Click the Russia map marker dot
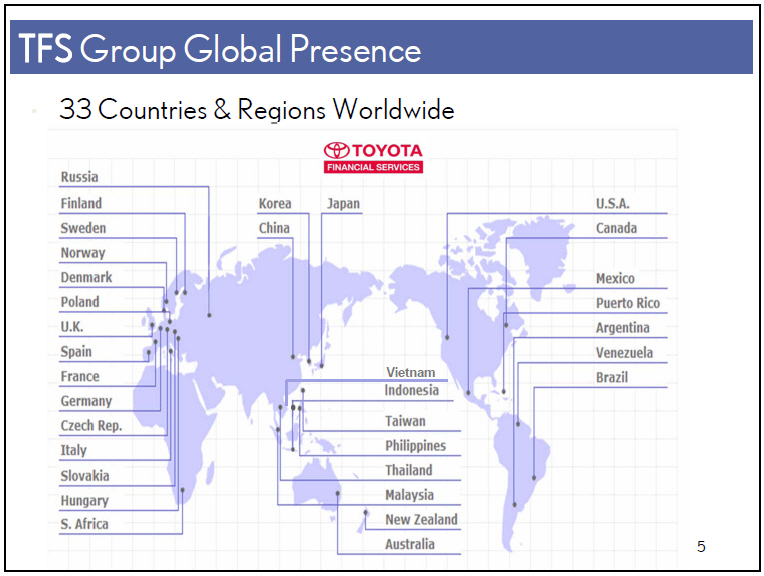764x576 pixels. coord(209,315)
